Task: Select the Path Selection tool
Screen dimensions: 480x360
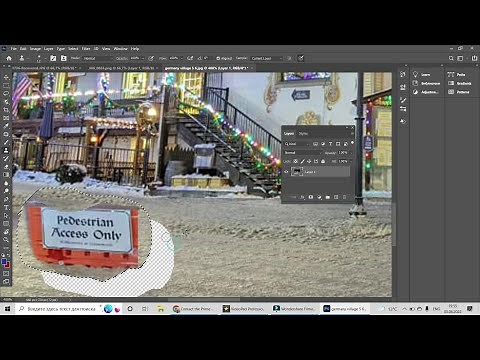Action: (x=6, y=215)
